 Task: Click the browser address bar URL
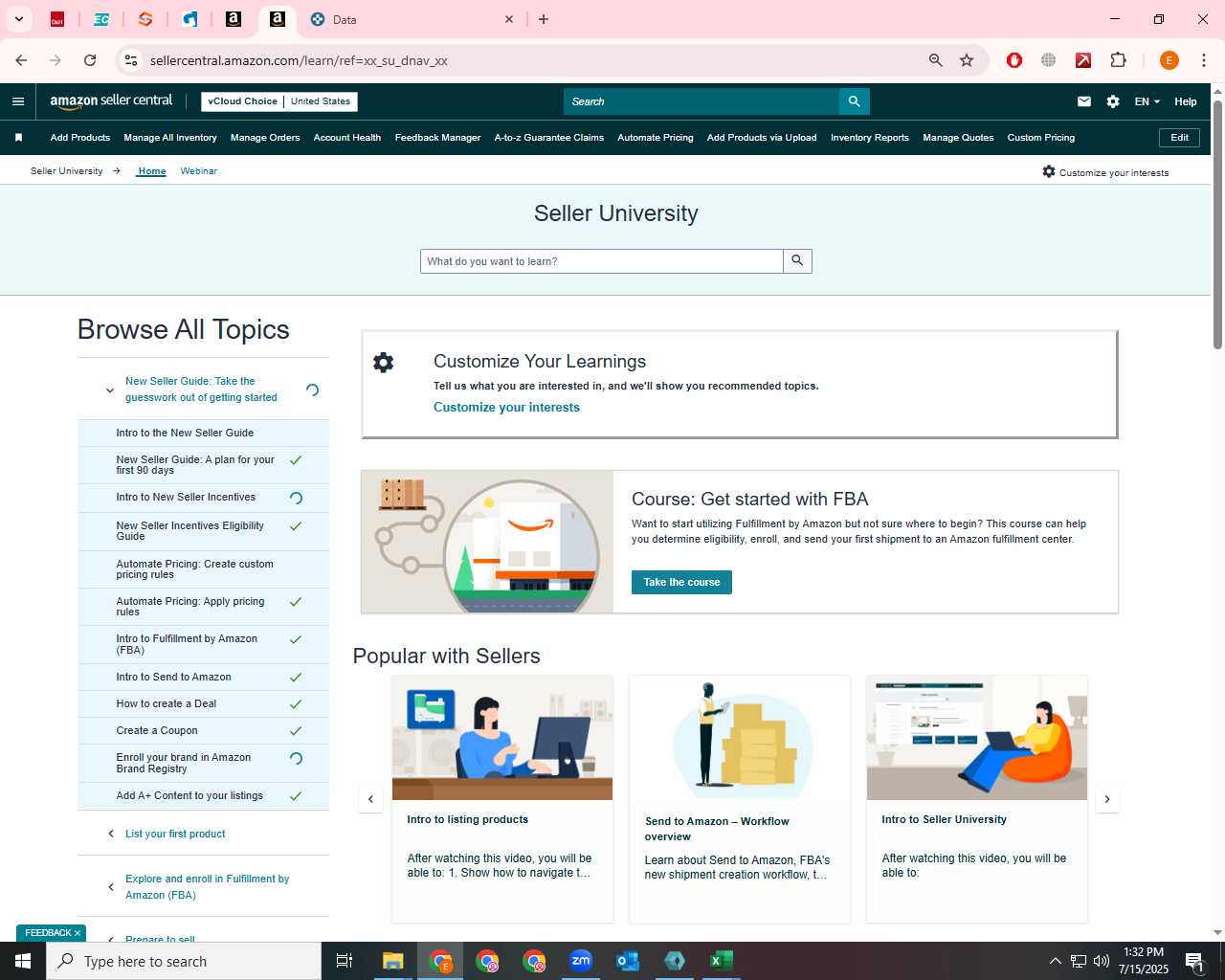pos(299,60)
